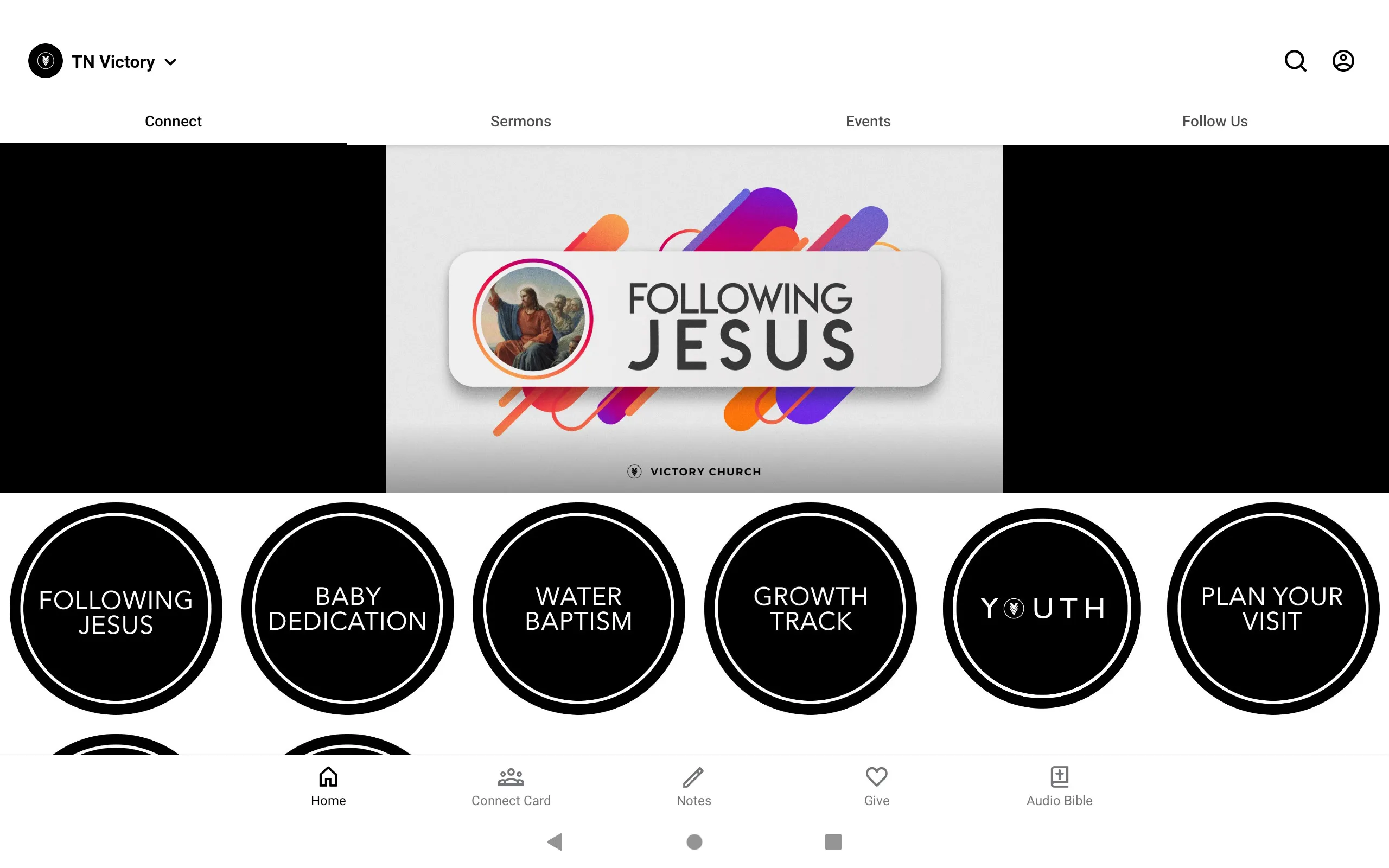Screen dimensions: 1389x868
Task: Open the Connect navigation menu tab
Action: [x=173, y=121]
